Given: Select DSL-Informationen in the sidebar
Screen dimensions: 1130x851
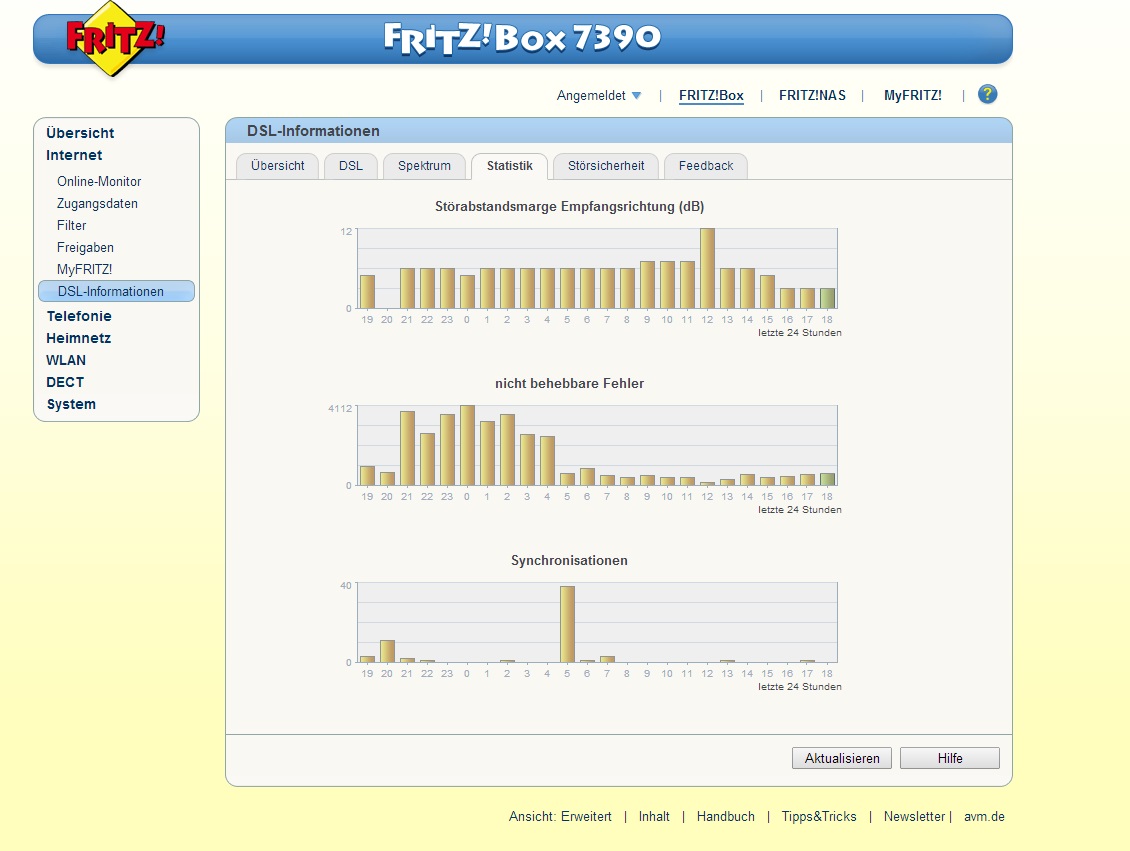Looking at the screenshot, I should click(x=116, y=291).
